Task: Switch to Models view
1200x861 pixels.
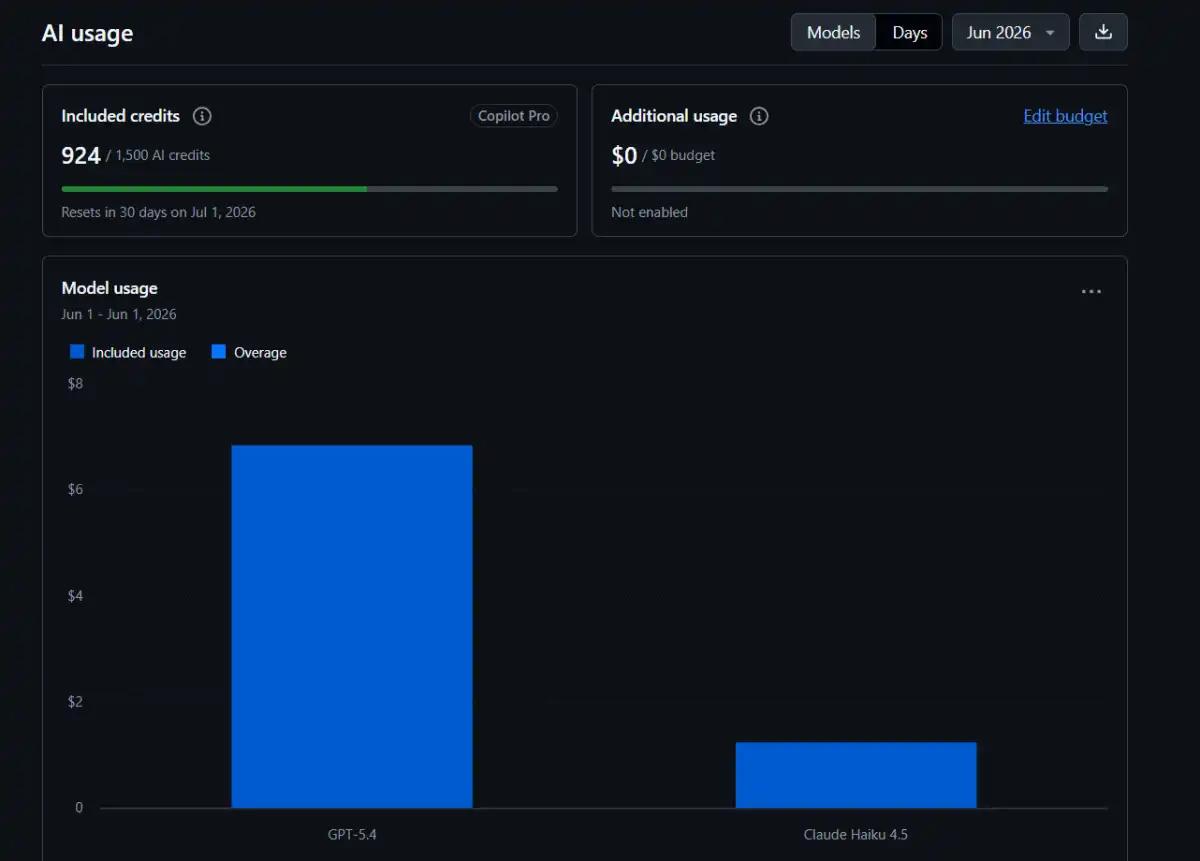Action: point(834,32)
